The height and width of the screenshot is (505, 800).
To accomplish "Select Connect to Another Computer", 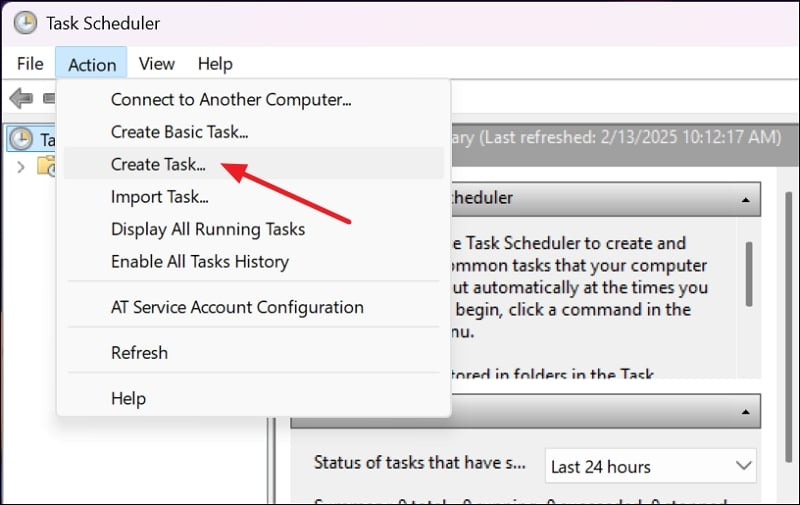I will 254,99.
